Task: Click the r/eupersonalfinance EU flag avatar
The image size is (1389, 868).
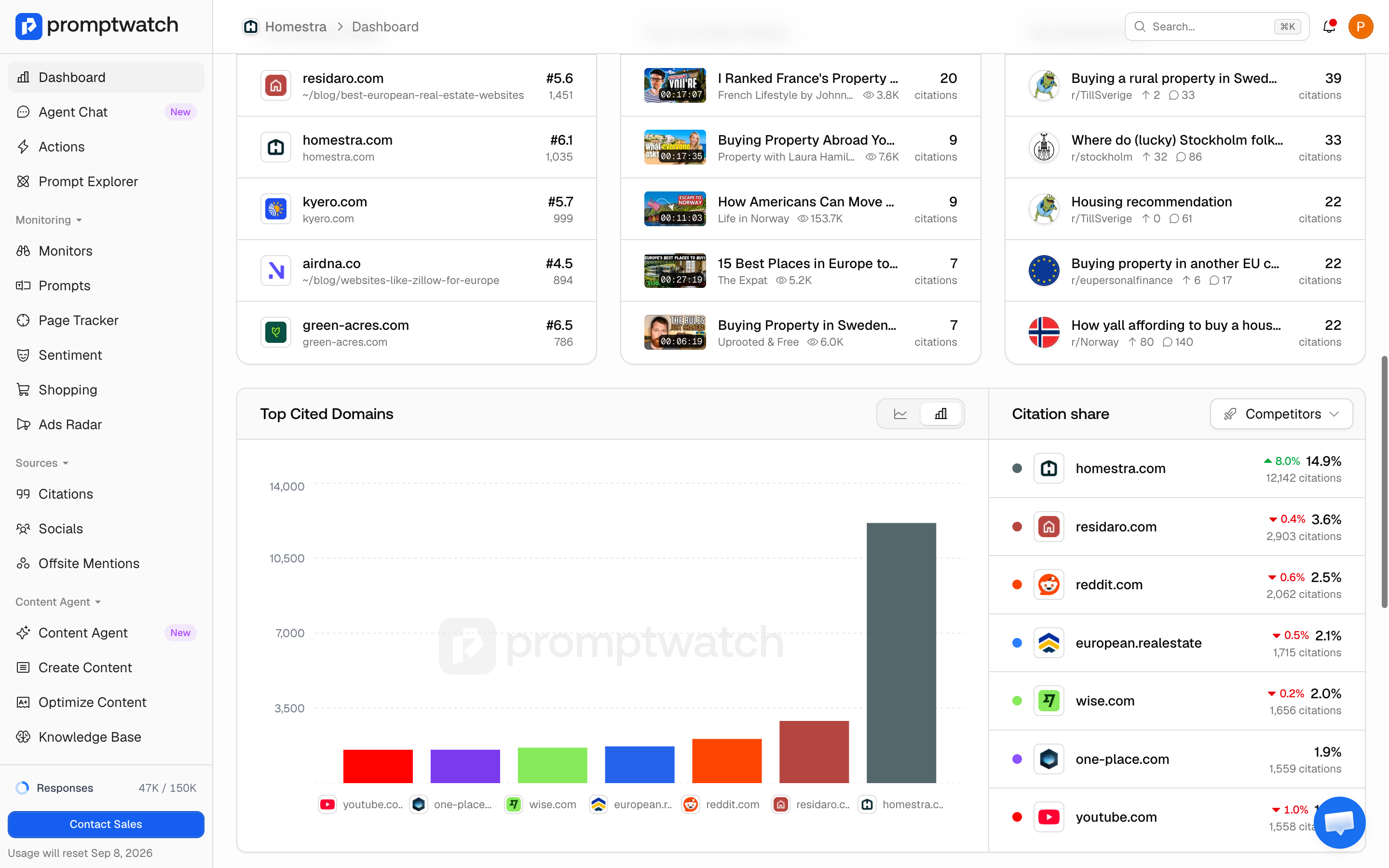Action: (x=1044, y=271)
